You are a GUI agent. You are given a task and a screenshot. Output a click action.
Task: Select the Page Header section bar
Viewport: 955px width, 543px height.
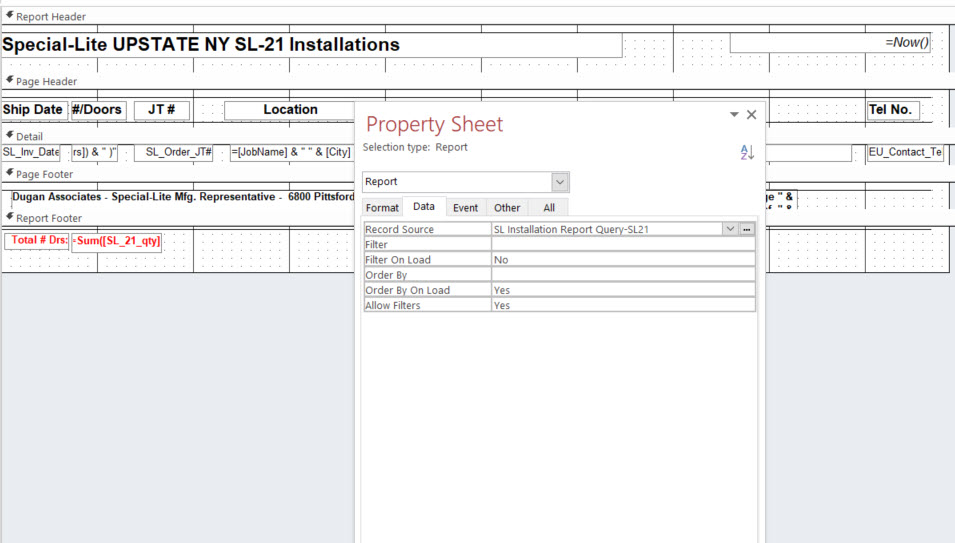(478, 82)
